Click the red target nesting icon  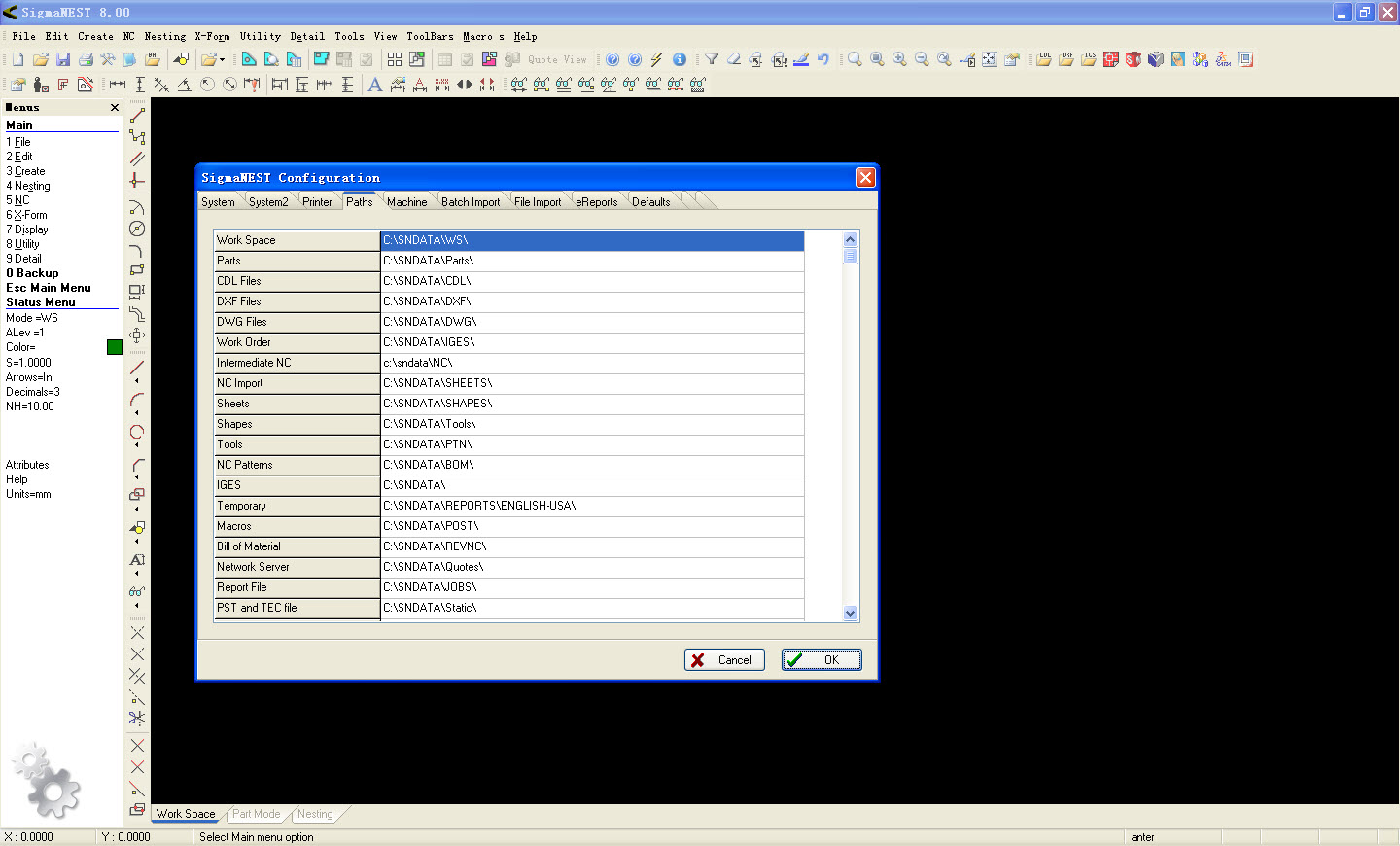(x=1111, y=59)
